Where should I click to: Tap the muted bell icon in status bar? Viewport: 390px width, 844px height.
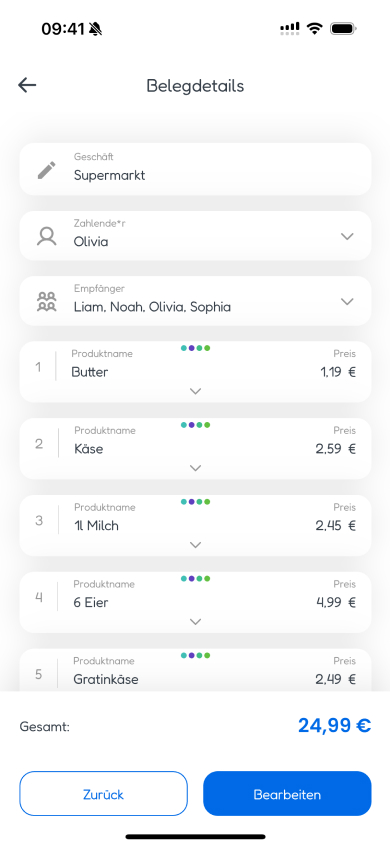[x=95, y=29]
